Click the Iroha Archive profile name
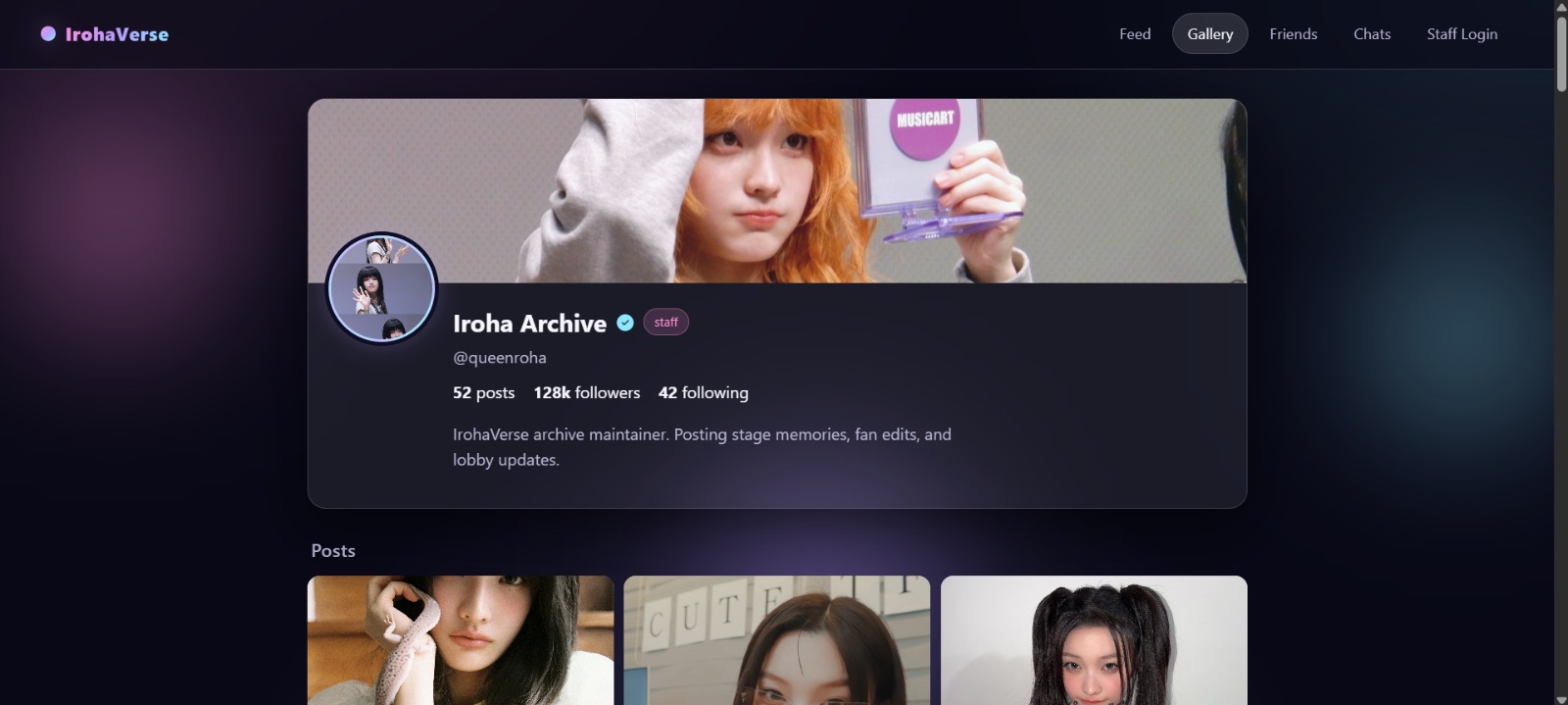Screen dimensions: 1568x705 pos(529,324)
